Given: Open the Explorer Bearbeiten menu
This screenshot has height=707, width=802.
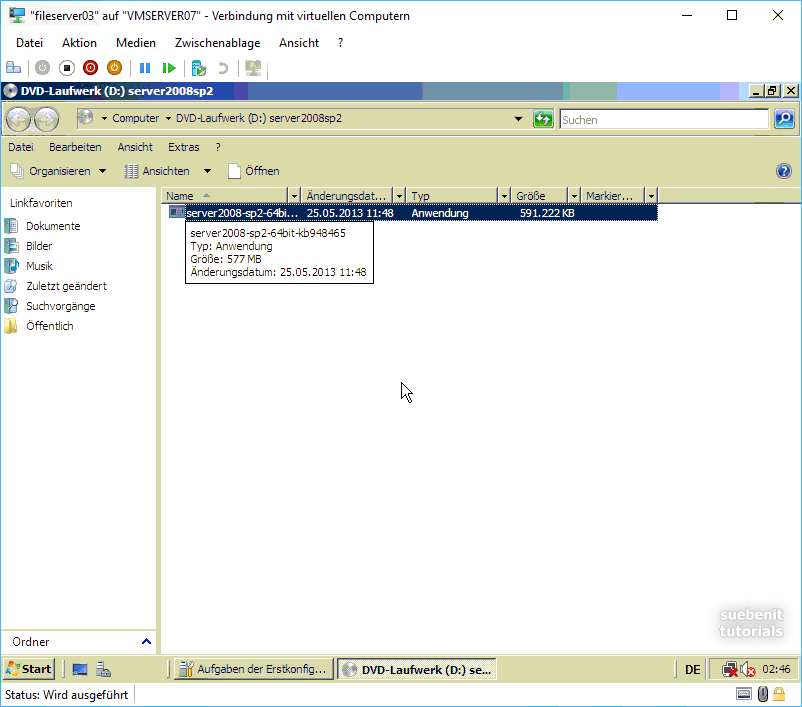Looking at the screenshot, I should (75, 147).
